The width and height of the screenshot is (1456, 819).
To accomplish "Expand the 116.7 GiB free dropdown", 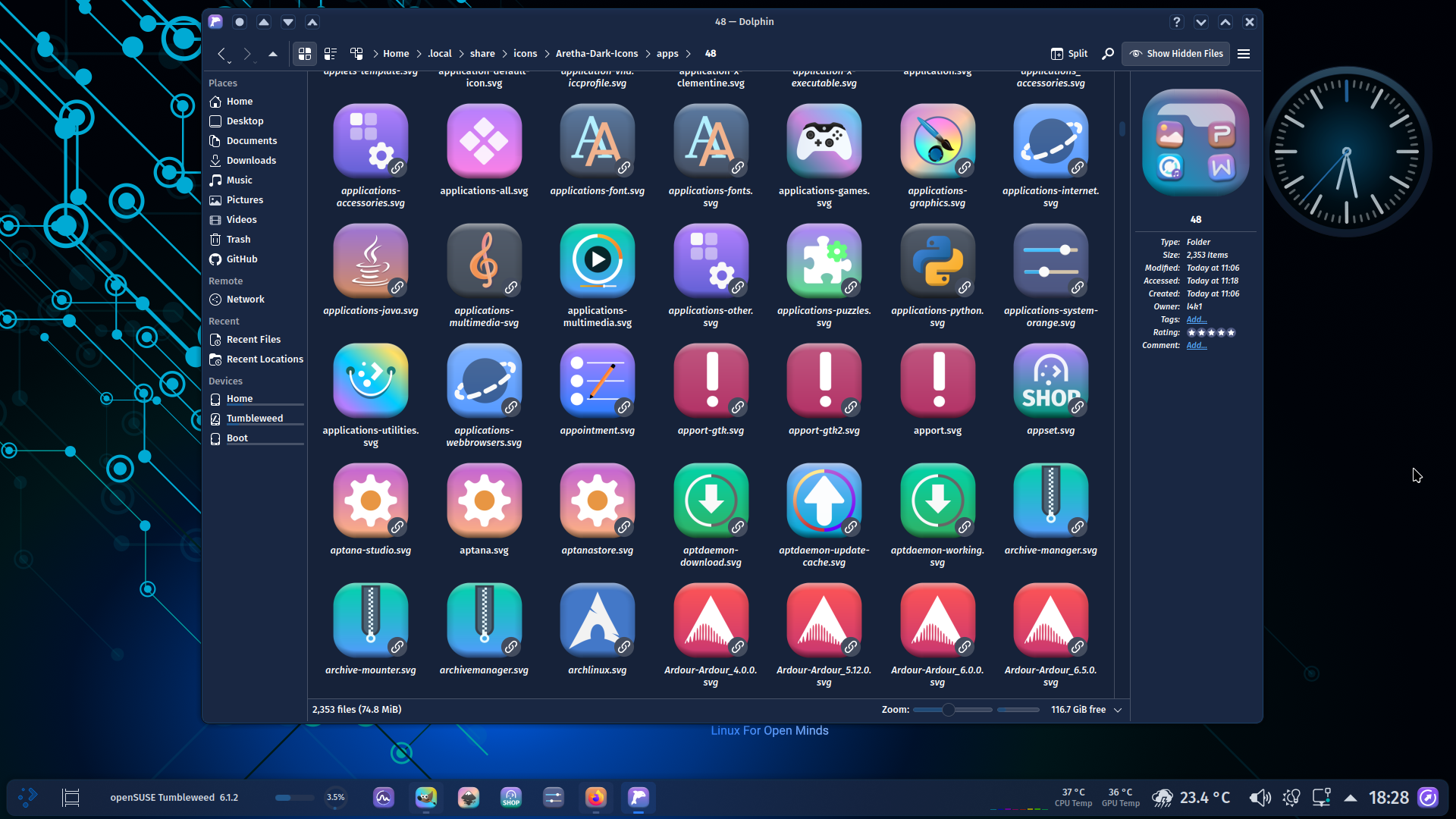I will [x=1118, y=710].
